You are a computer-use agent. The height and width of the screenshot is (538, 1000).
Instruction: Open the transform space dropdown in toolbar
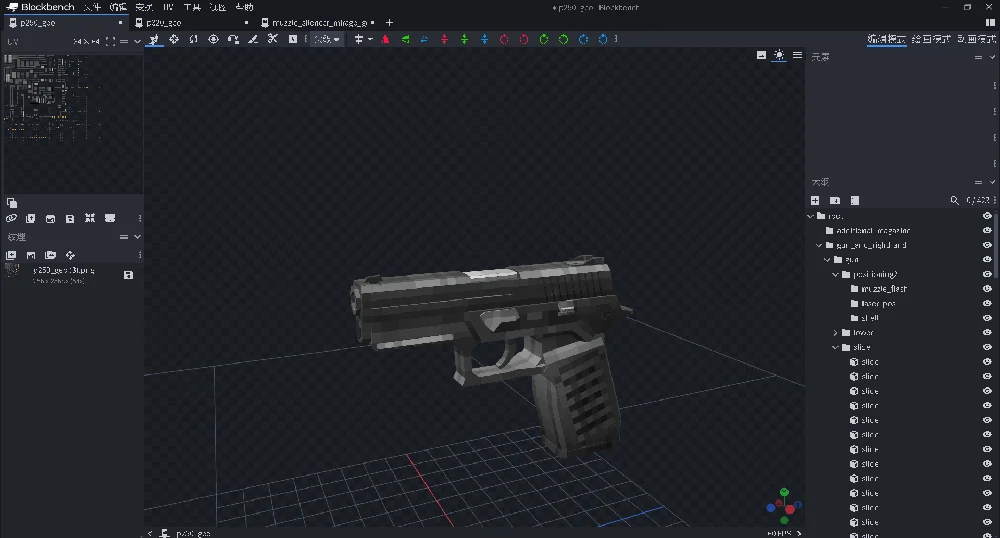[327, 40]
